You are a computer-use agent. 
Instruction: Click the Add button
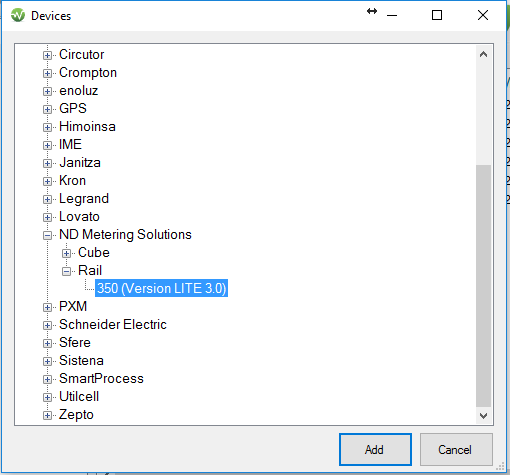pos(375,450)
